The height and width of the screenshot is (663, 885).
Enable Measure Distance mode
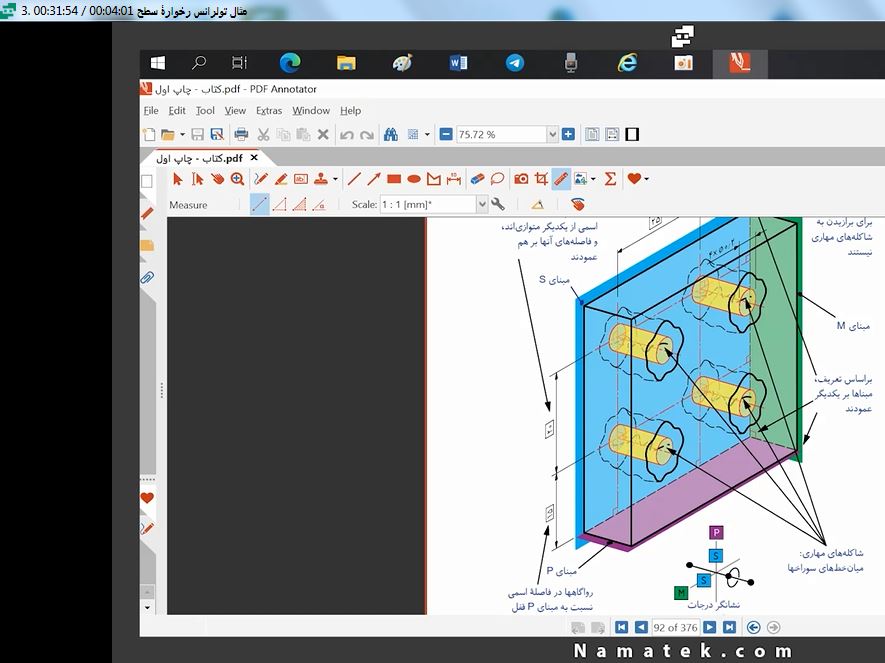[x=260, y=204]
